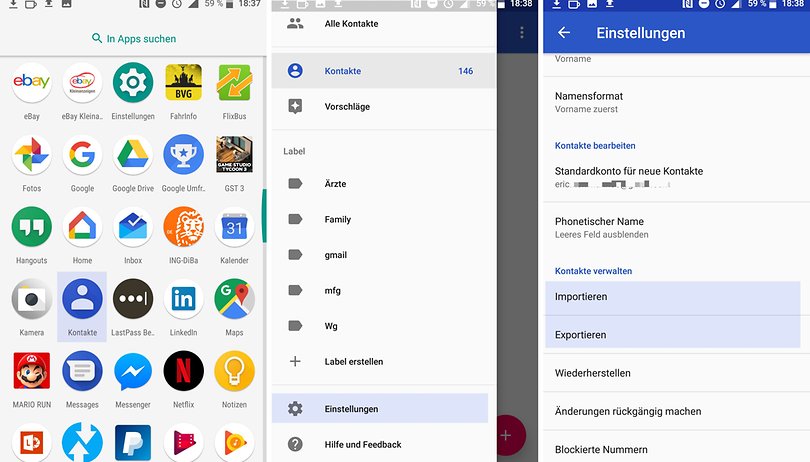The width and height of the screenshot is (810, 462).
Task: Tap the three-dot overflow menu
Action: [522, 33]
